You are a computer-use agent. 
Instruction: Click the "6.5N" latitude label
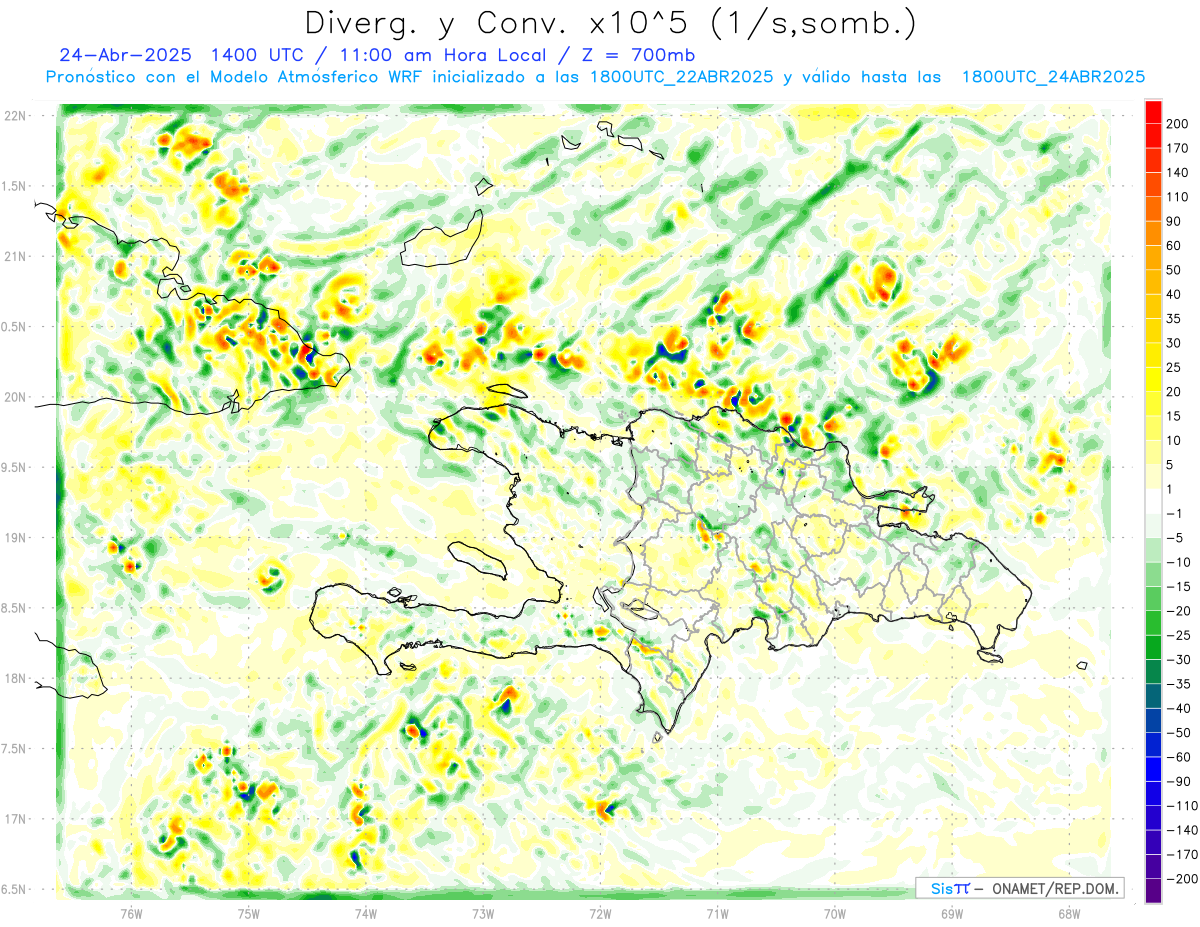[14, 889]
